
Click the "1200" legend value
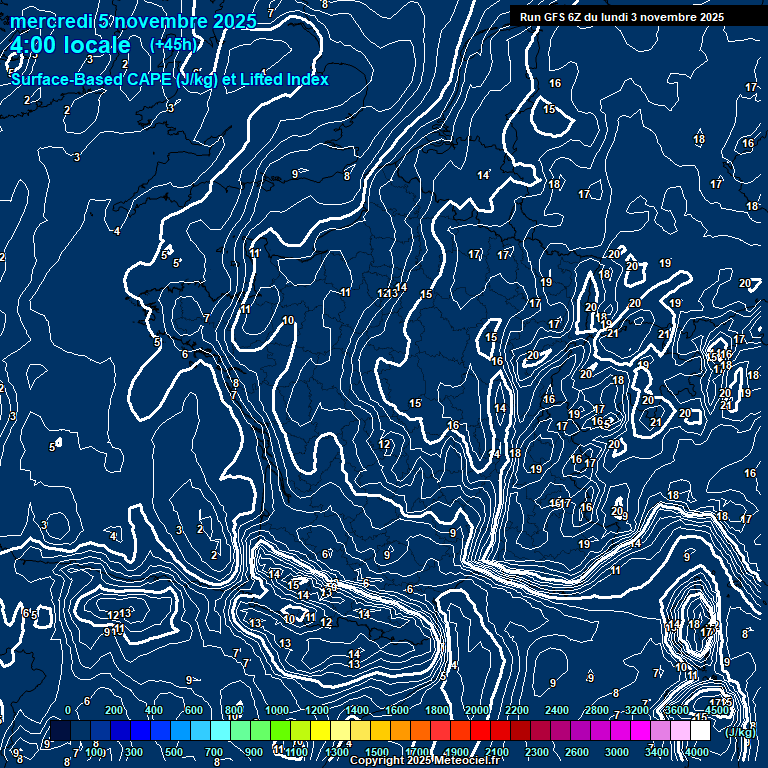click(x=317, y=710)
